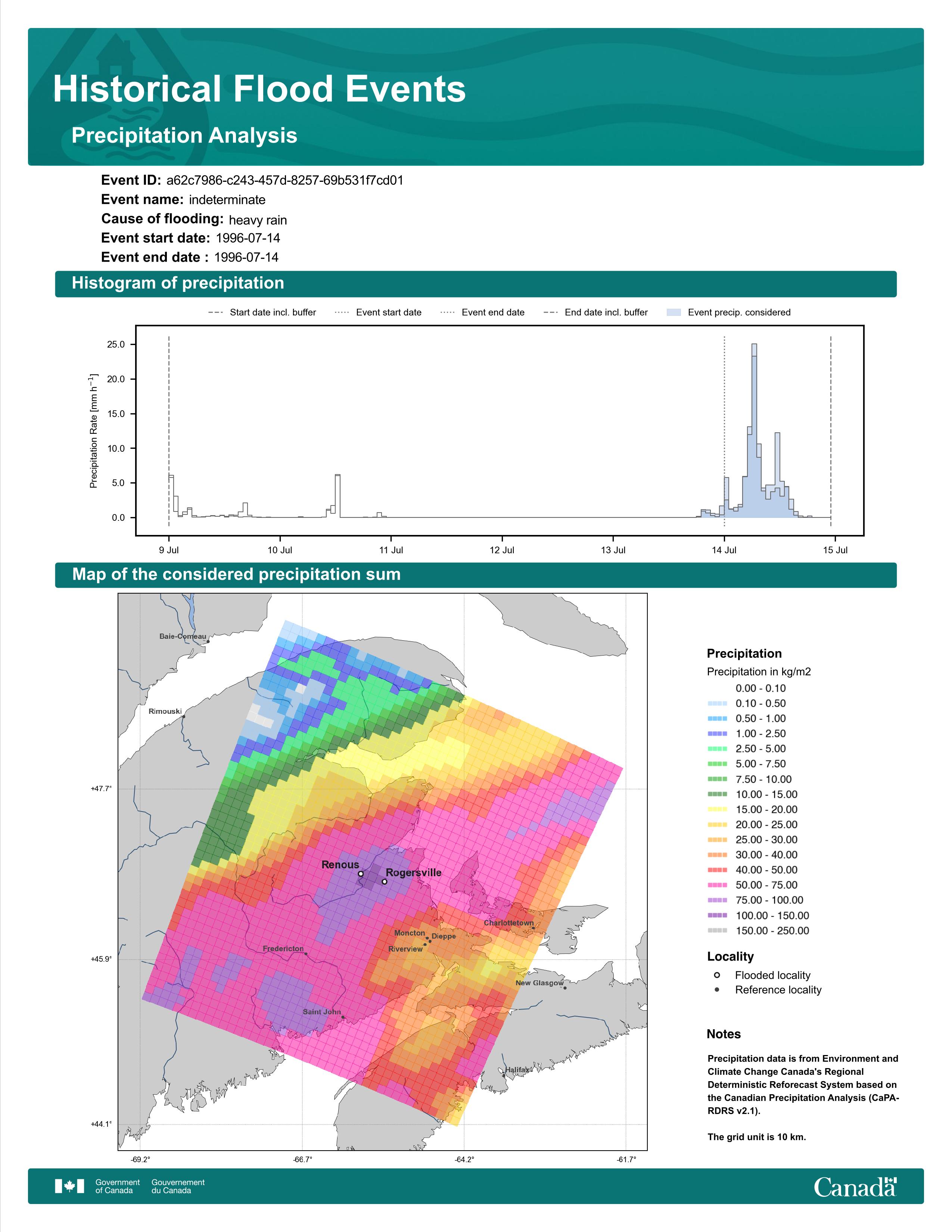Click the Histogram of precipitation header
This screenshot has width=952, height=1232.
(x=178, y=283)
